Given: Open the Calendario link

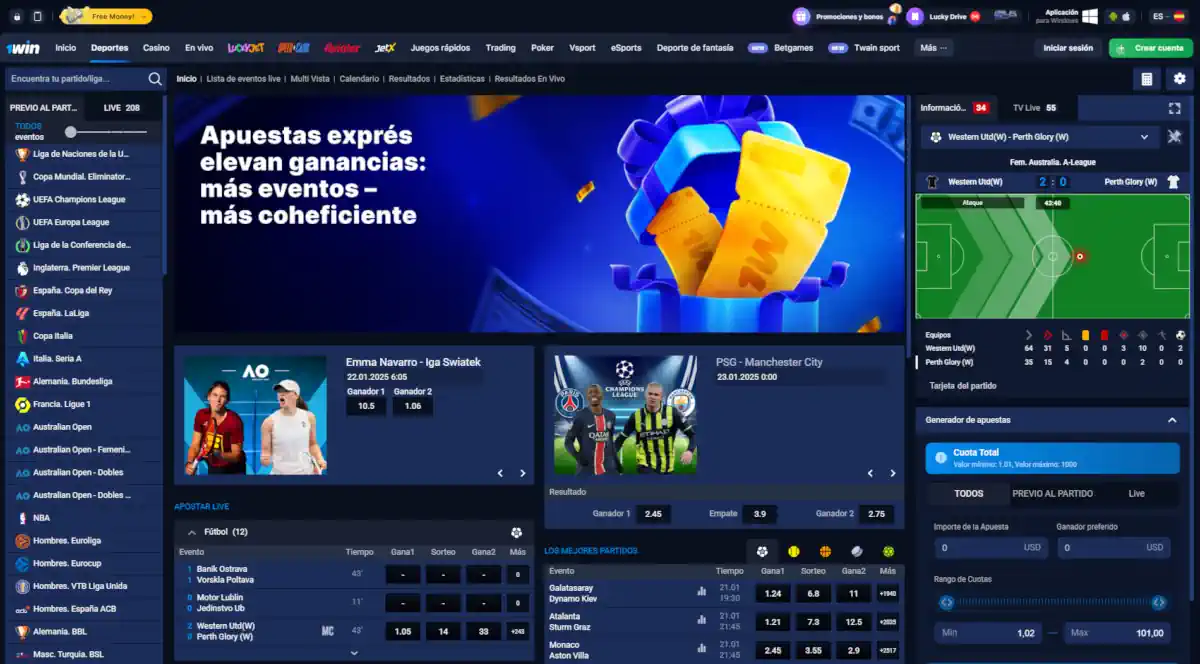Looking at the screenshot, I should tap(359, 79).
